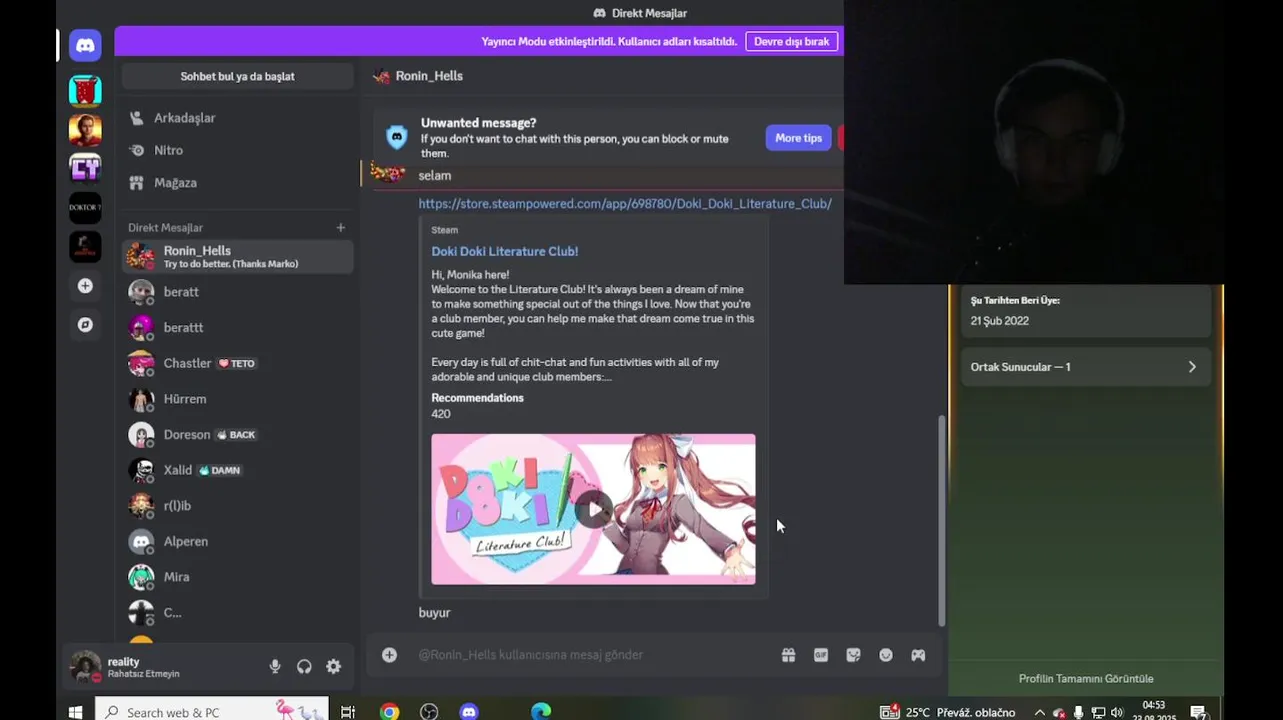Image resolution: width=1283 pixels, height=720 pixels.
Task: Open the Steam store Doki Doki link
Action: [x=625, y=203]
